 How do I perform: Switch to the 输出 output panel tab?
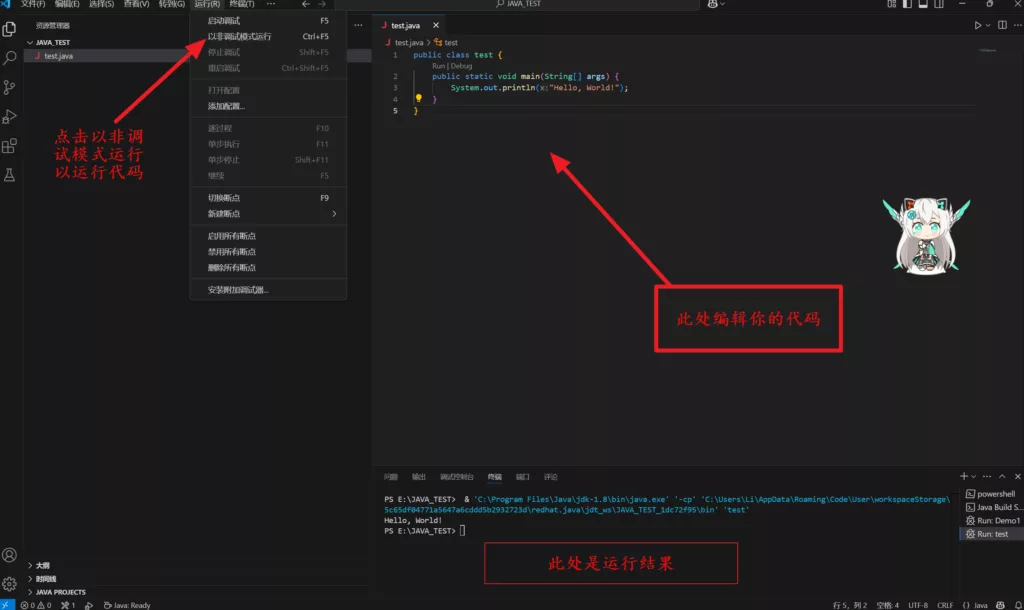(x=419, y=477)
